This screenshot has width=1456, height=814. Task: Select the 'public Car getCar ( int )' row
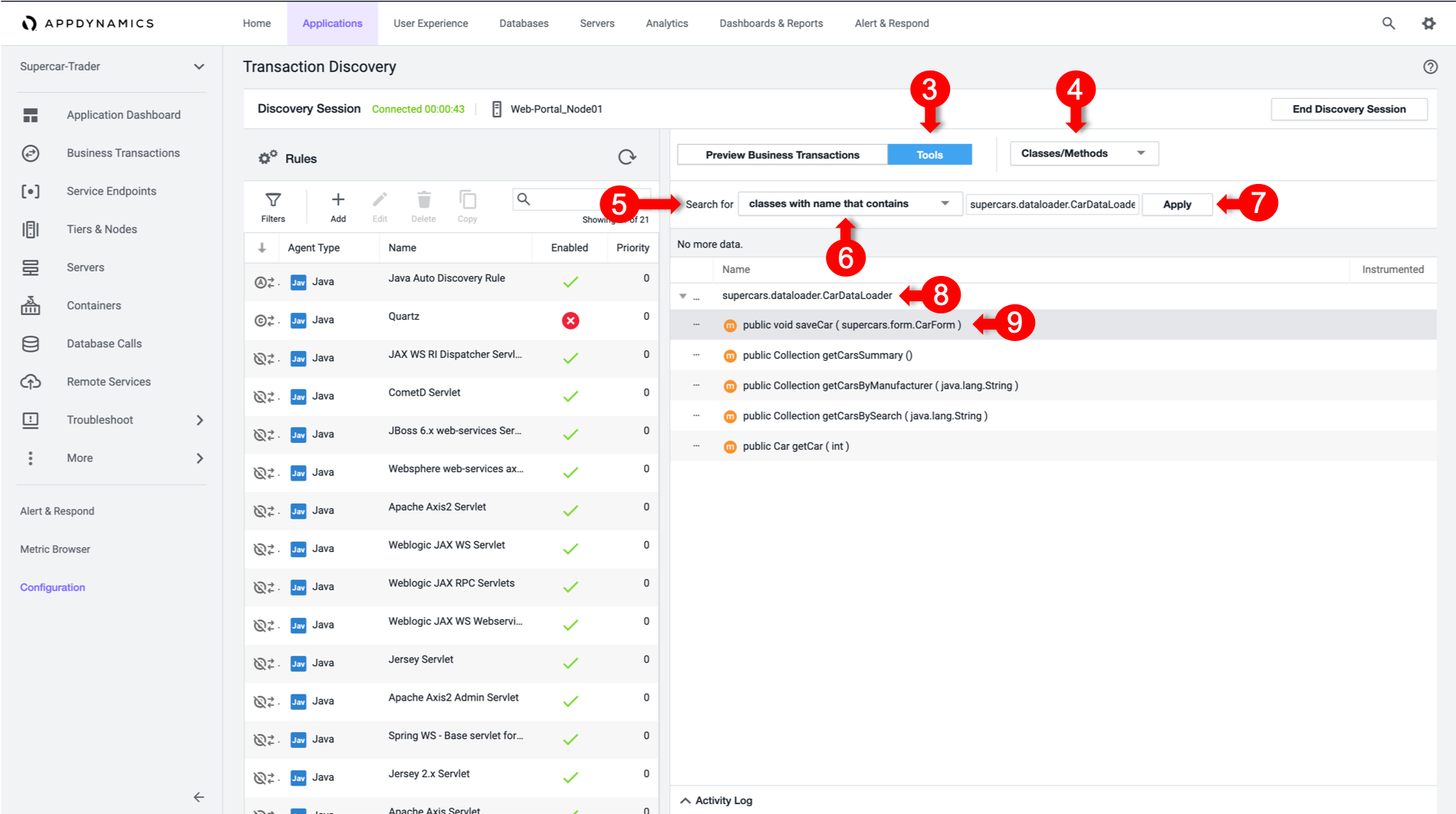click(x=1053, y=446)
